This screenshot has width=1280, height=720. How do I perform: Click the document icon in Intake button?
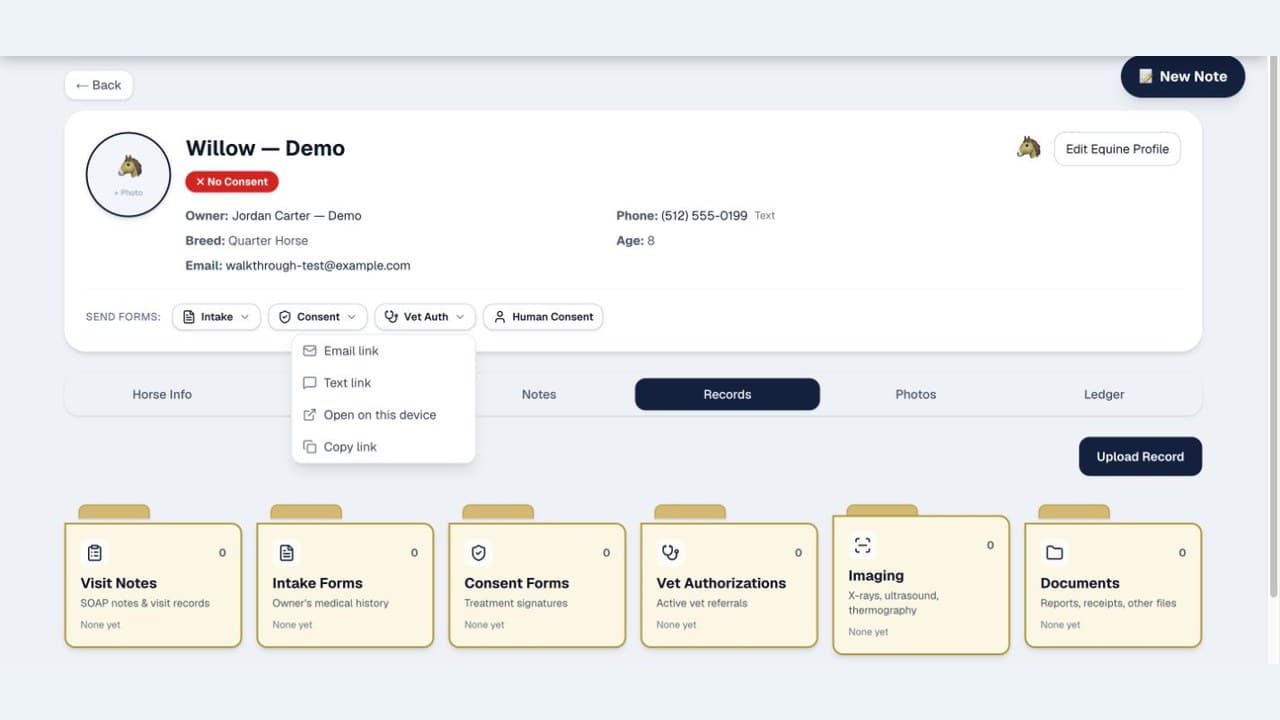(189, 317)
